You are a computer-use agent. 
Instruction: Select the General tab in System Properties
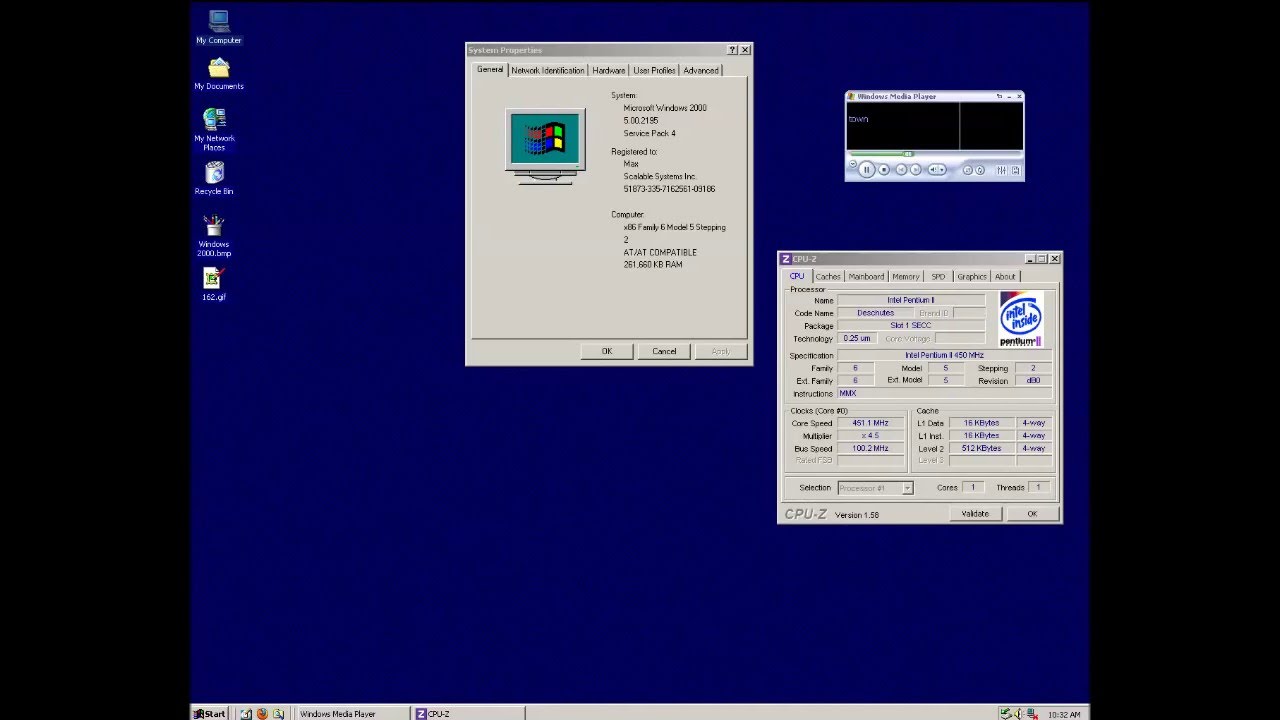490,69
